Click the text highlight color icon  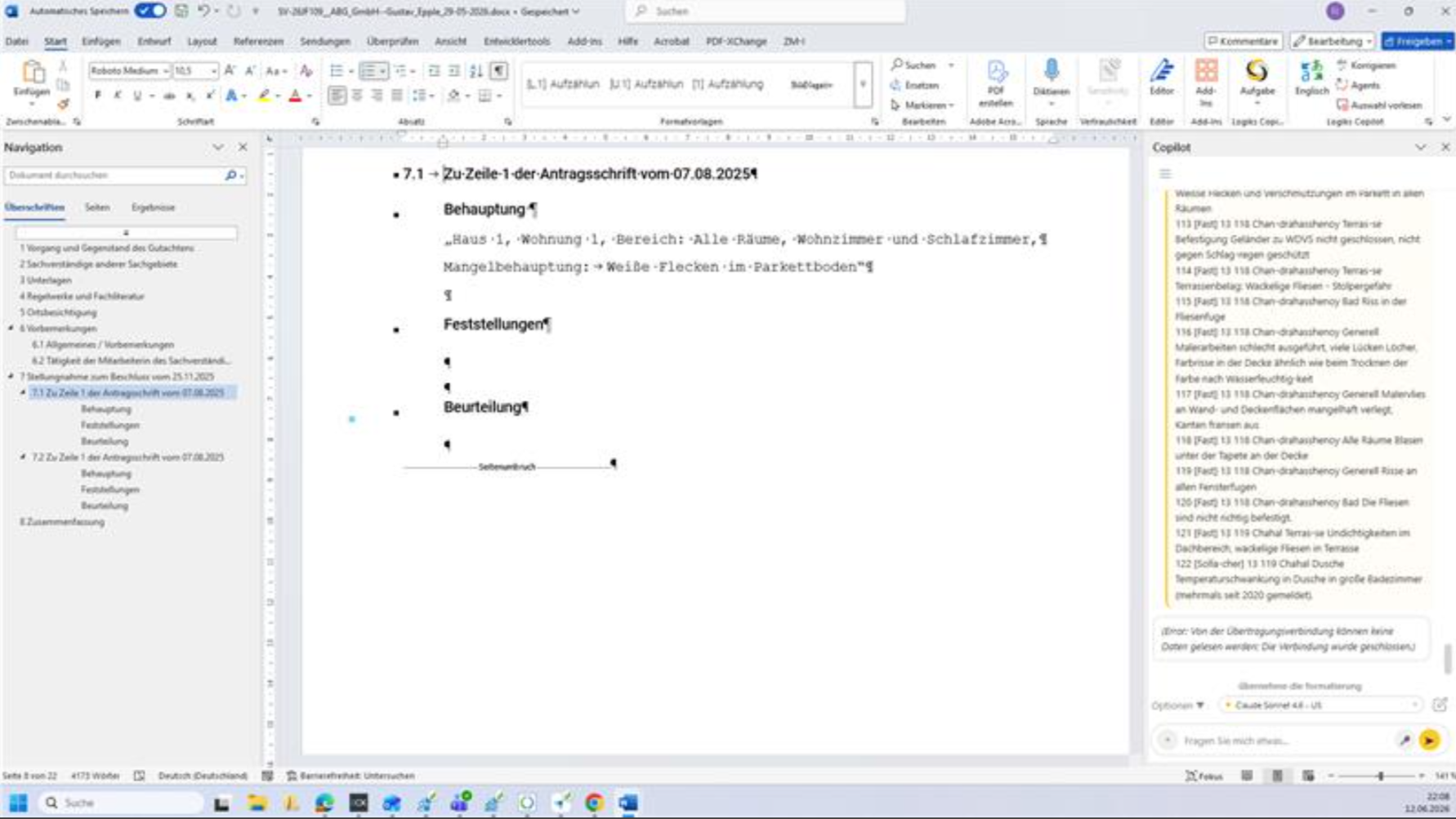264,96
